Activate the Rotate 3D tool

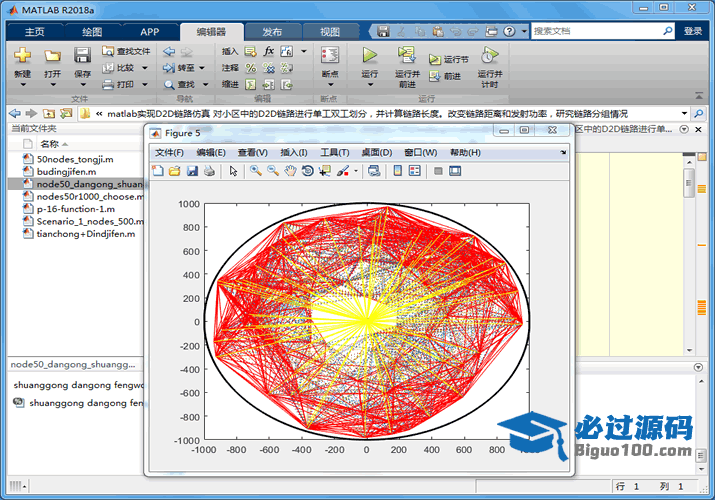tap(307, 171)
